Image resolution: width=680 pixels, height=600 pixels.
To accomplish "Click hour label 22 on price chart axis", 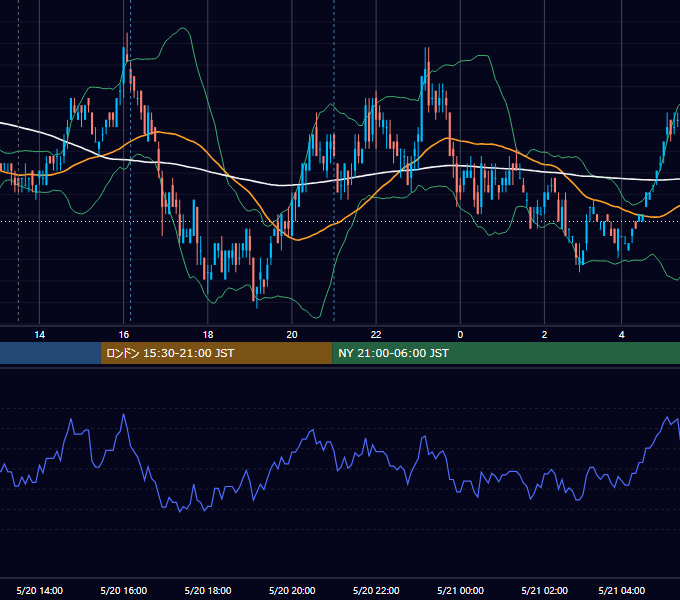I will click(376, 335).
